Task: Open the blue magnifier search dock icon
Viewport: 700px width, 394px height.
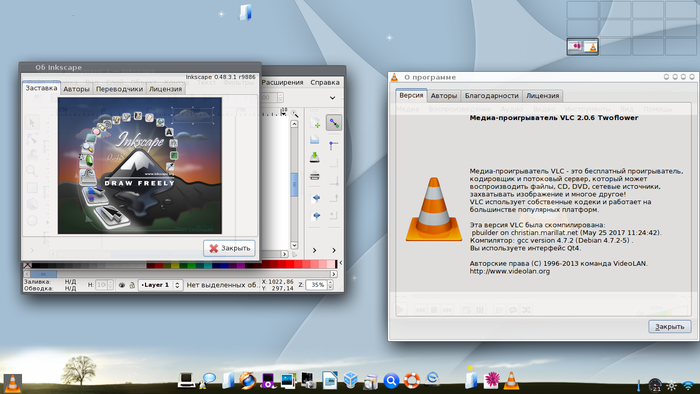Action: tap(391, 381)
